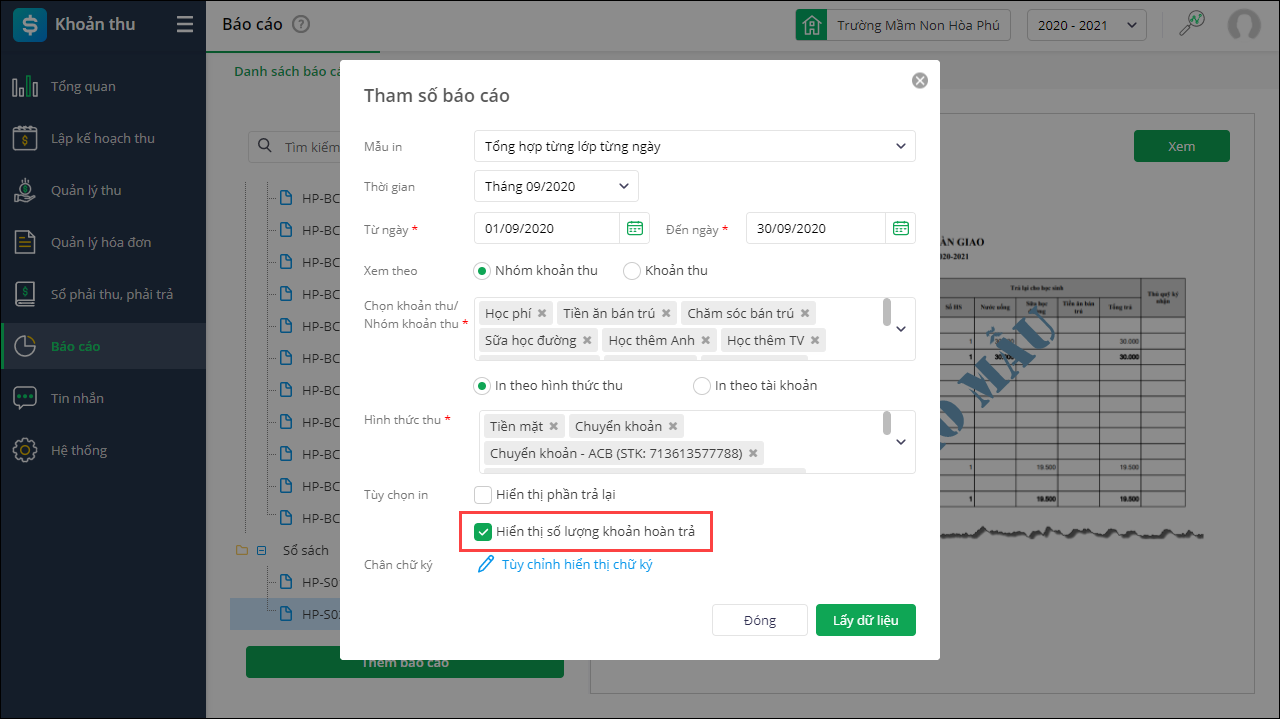Click the Quản lý thu hand-coin icon
Viewport: 1280px width, 719px height.
coord(25,190)
